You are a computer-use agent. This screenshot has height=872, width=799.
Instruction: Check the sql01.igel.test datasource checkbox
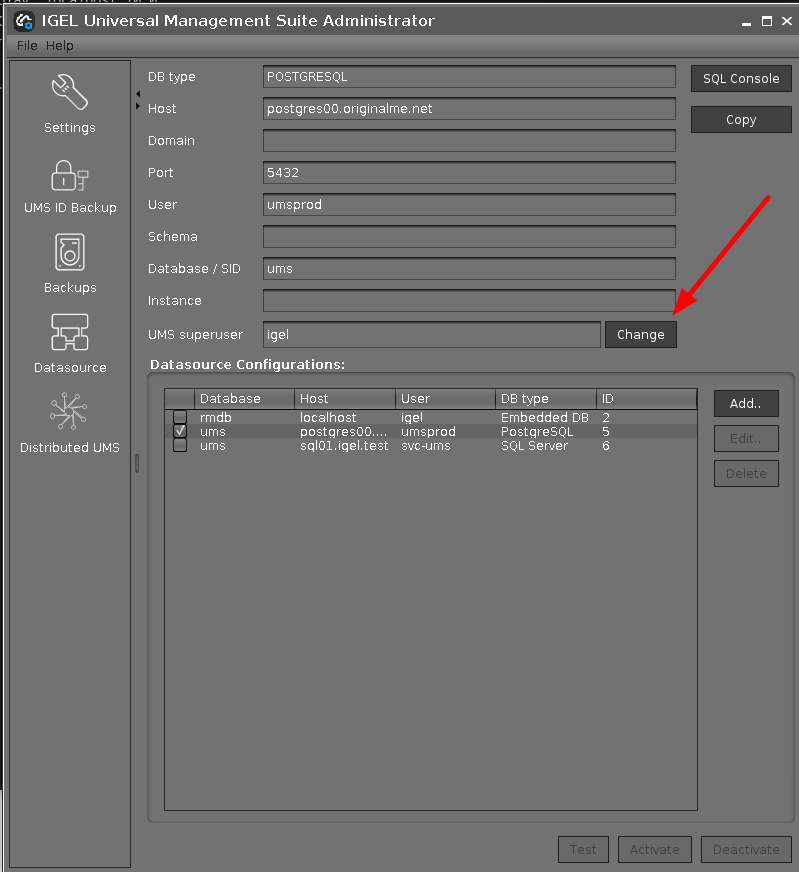coord(180,446)
